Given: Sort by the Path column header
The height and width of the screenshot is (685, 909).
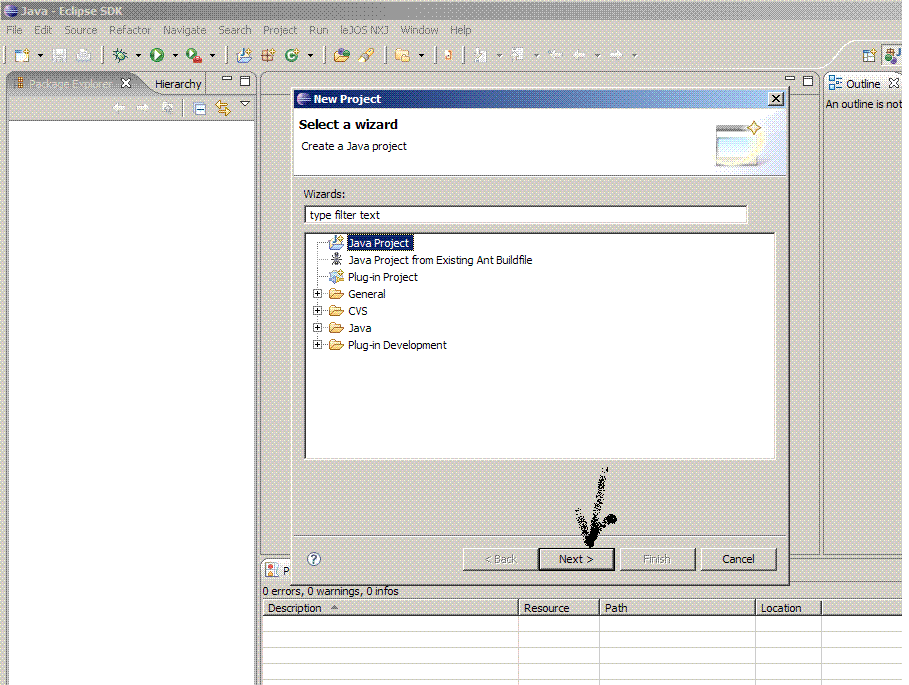Looking at the screenshot, I should 677,608.
